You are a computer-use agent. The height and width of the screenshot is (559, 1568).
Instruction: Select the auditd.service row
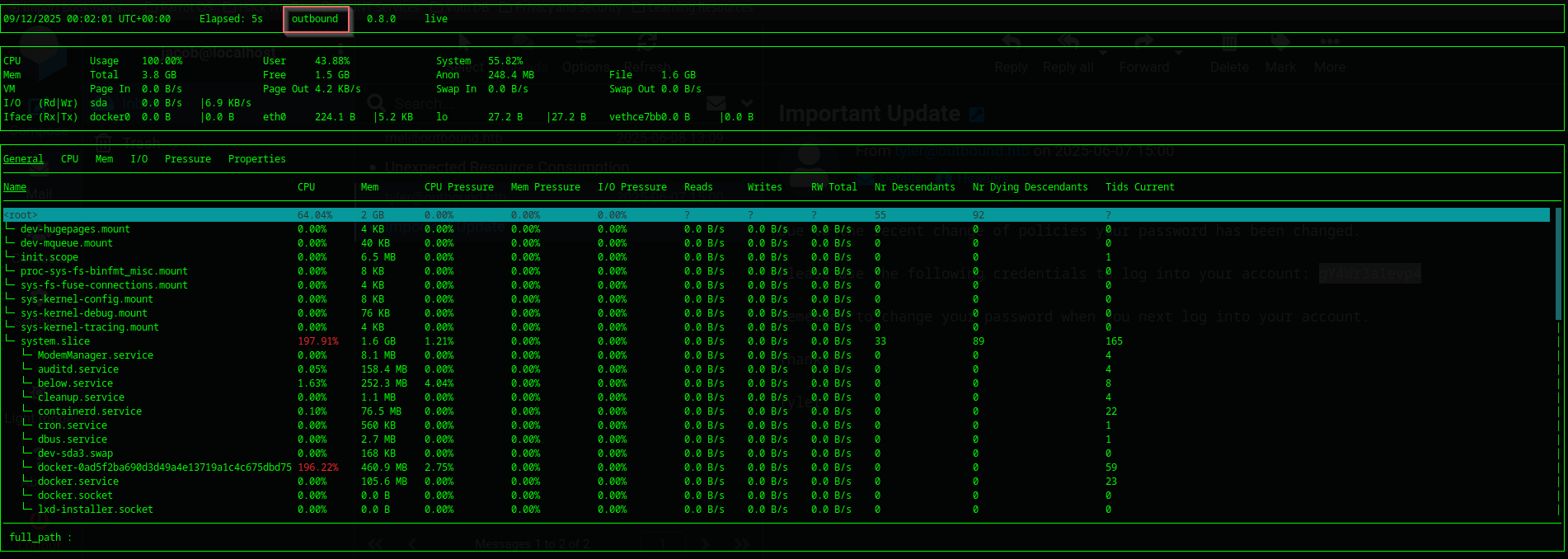coord(77,369)
